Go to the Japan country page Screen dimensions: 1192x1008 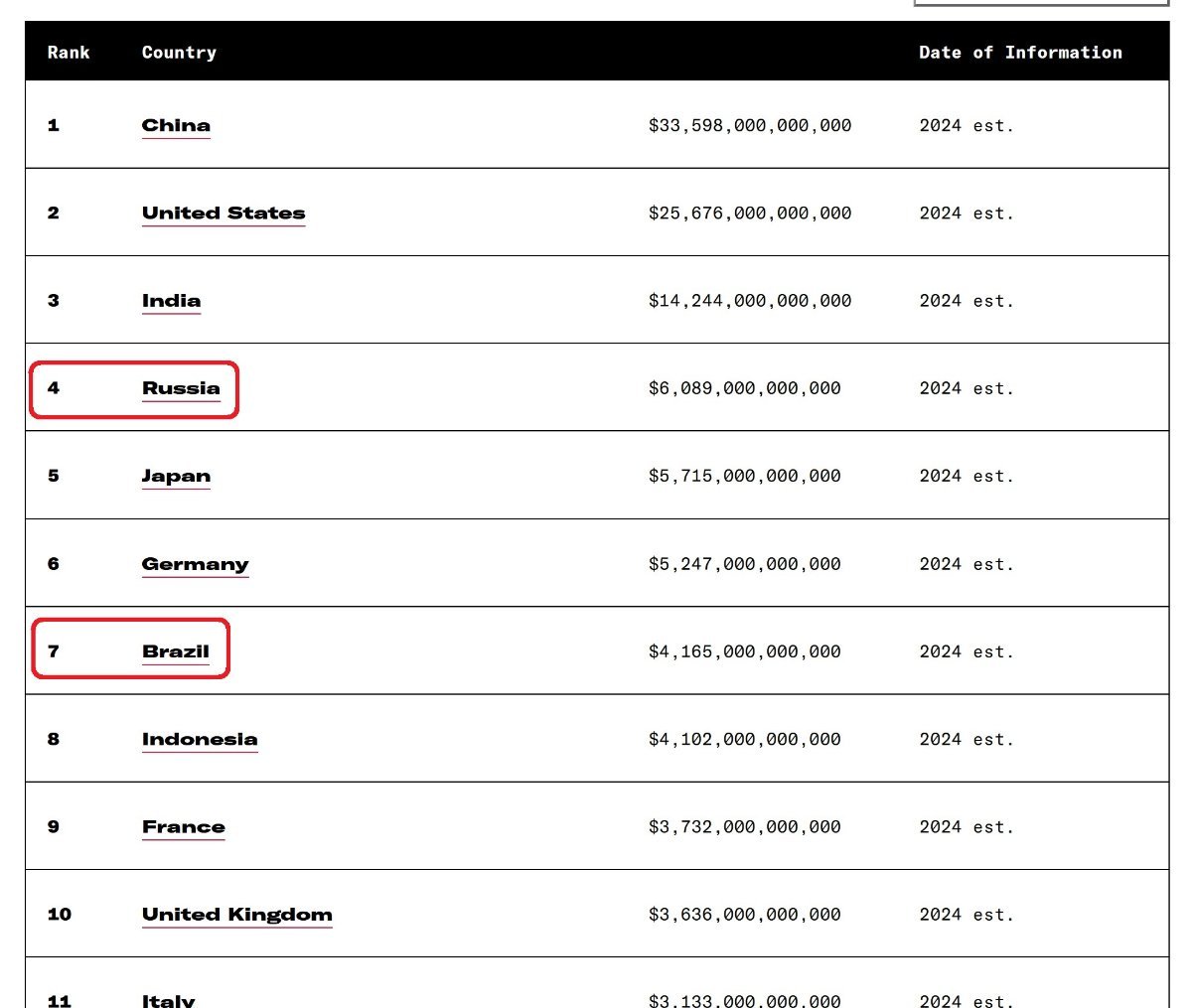click(x=176, y=476)
